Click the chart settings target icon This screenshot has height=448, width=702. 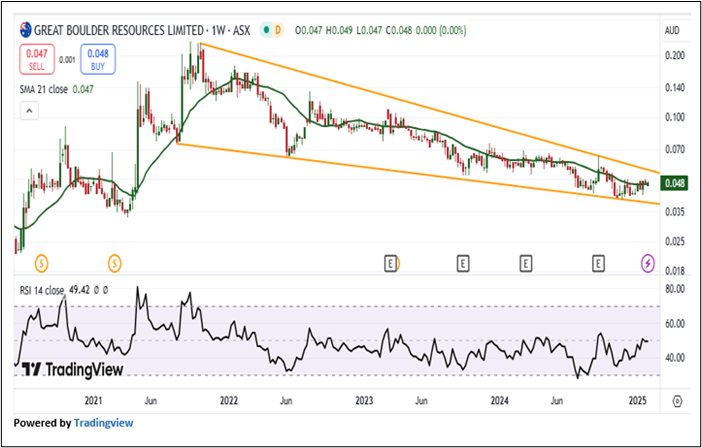pos(677,401)
